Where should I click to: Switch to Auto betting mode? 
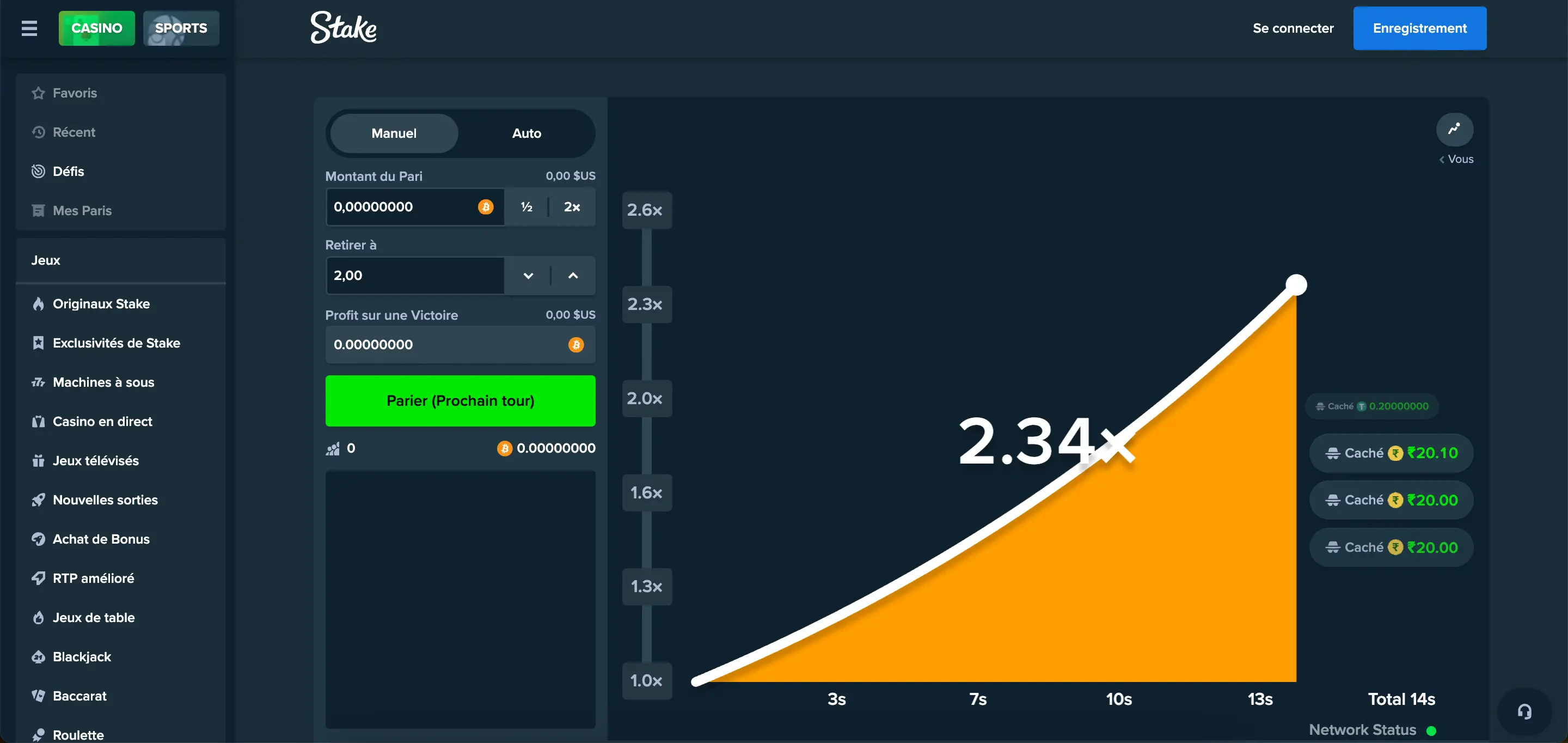(526, 133)
